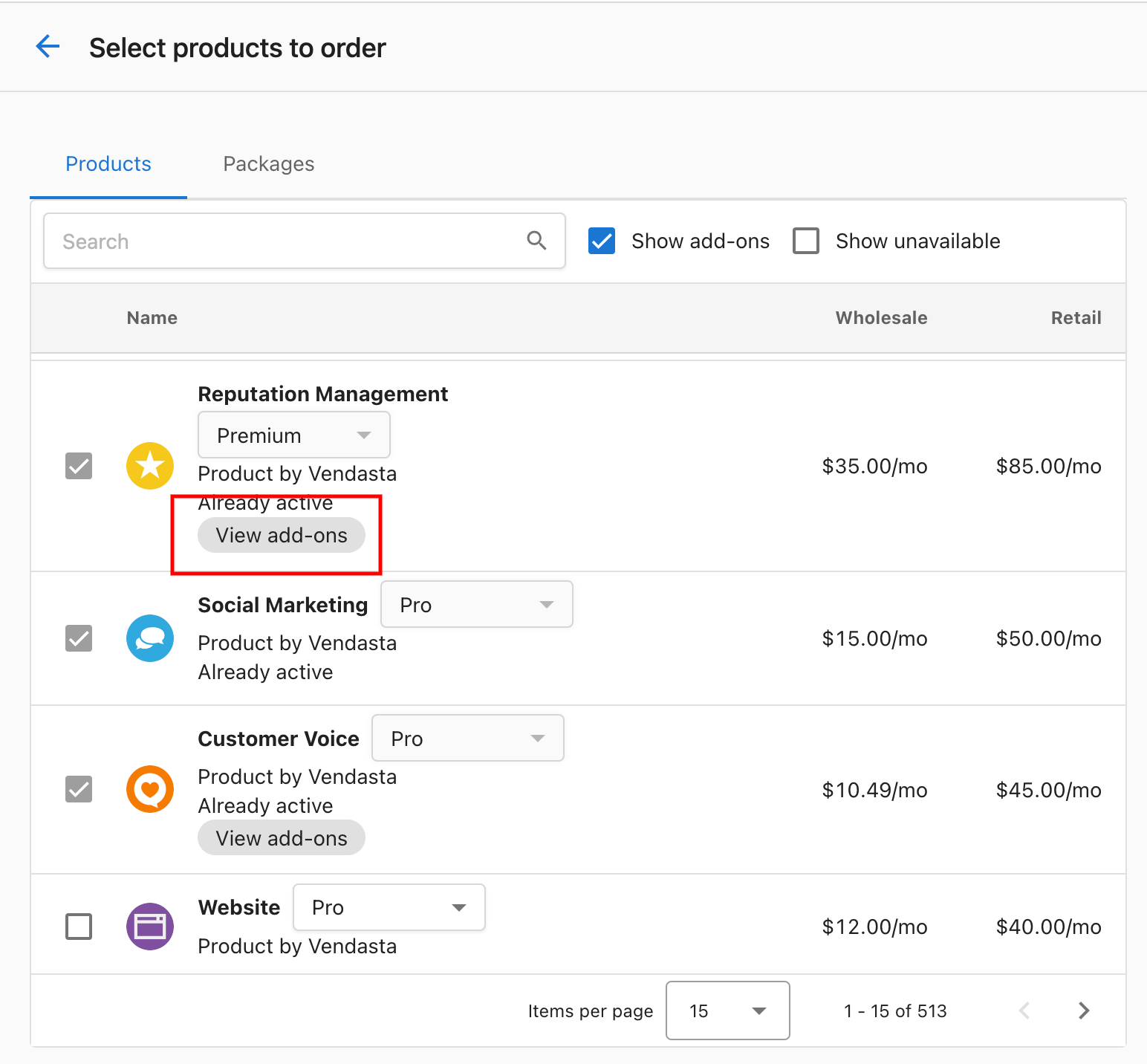Click the Retail column header
Viewport: 1147px width, 1064px height.
pyautogui.click(x=1076, y=318)
